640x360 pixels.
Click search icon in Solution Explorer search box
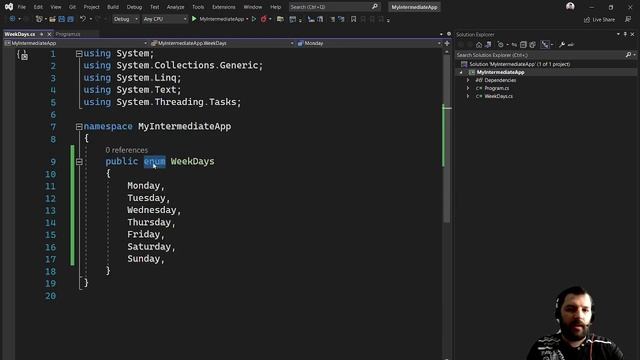tap(629, 55)
